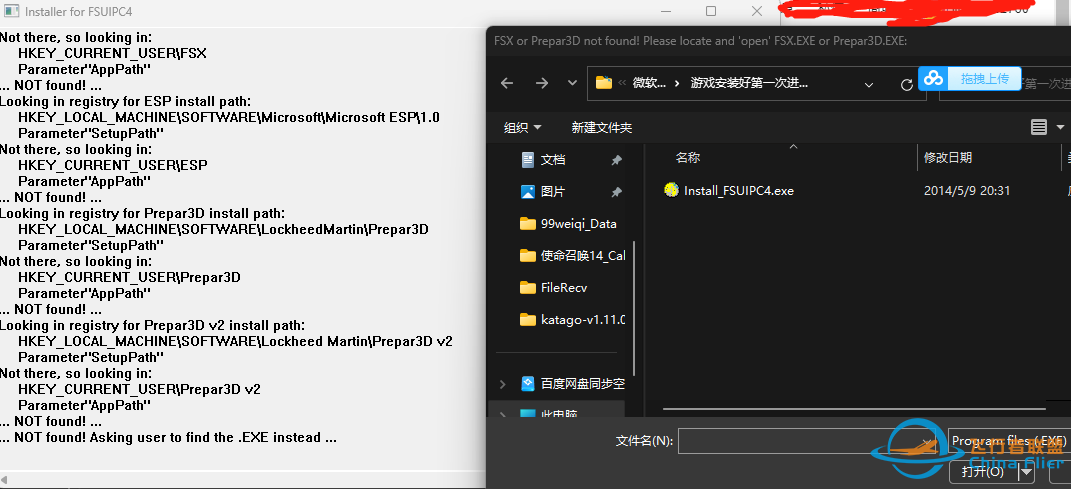Click 'Looking in registry for Prepar3D v2' line
Screen dimensions: 1071x489
(152, 325)
